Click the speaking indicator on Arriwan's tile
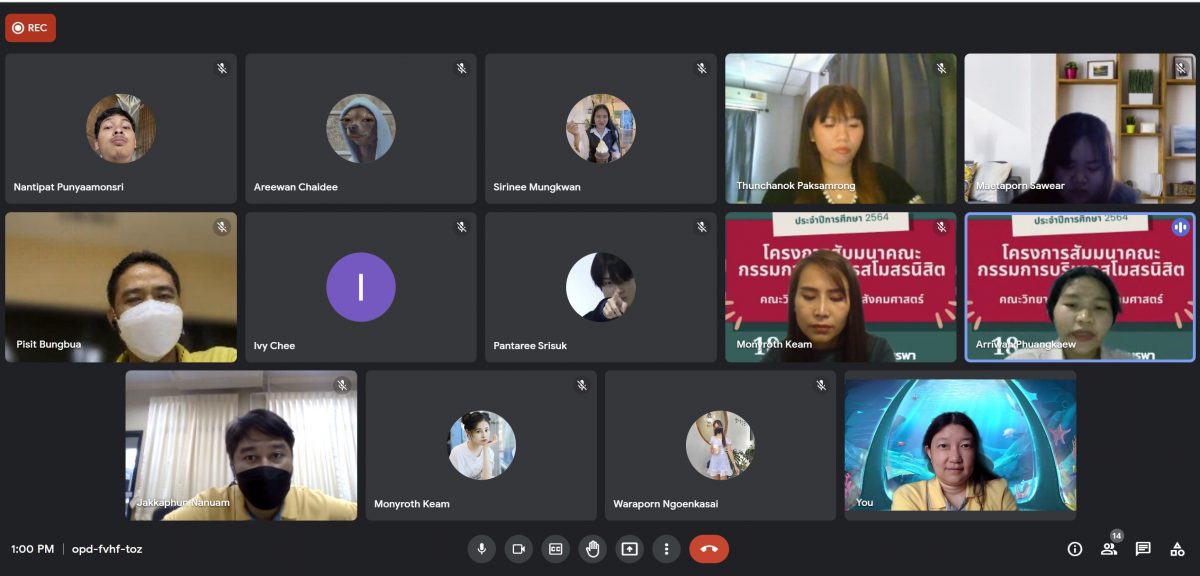Screen dimensions: 1200x576 (x=1180, y=227)
